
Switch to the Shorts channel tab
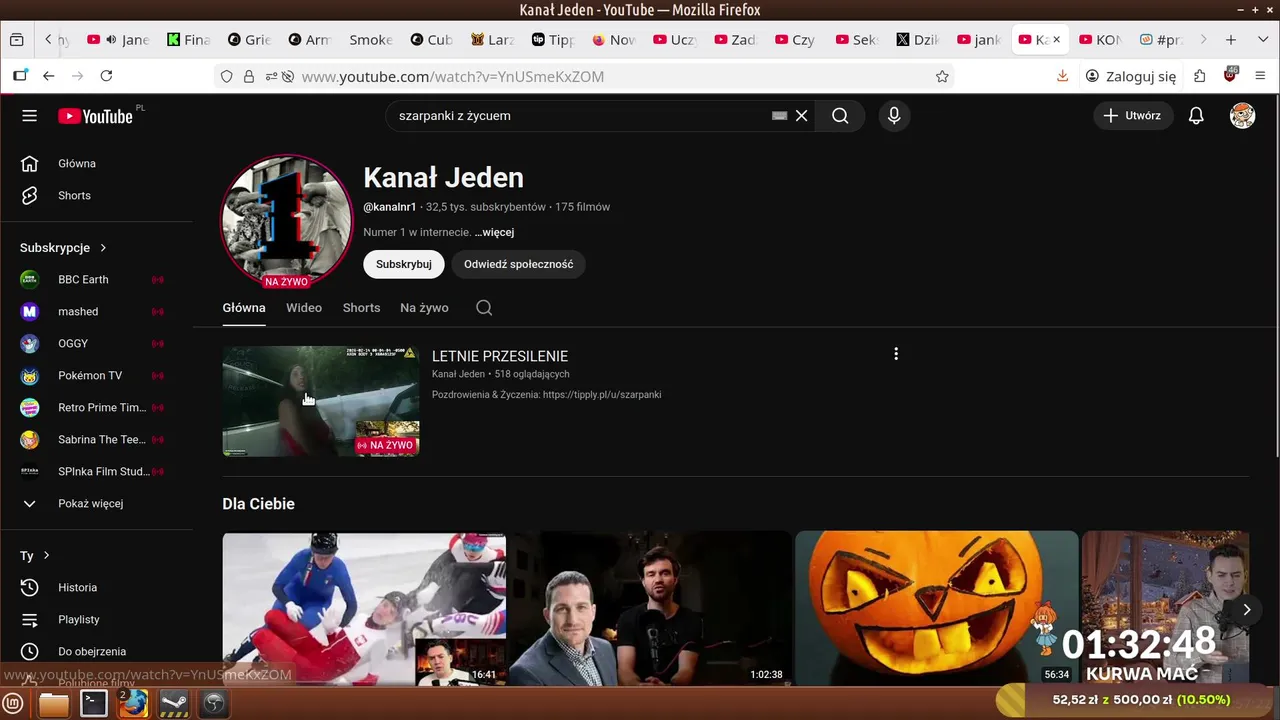pos(361,308)
